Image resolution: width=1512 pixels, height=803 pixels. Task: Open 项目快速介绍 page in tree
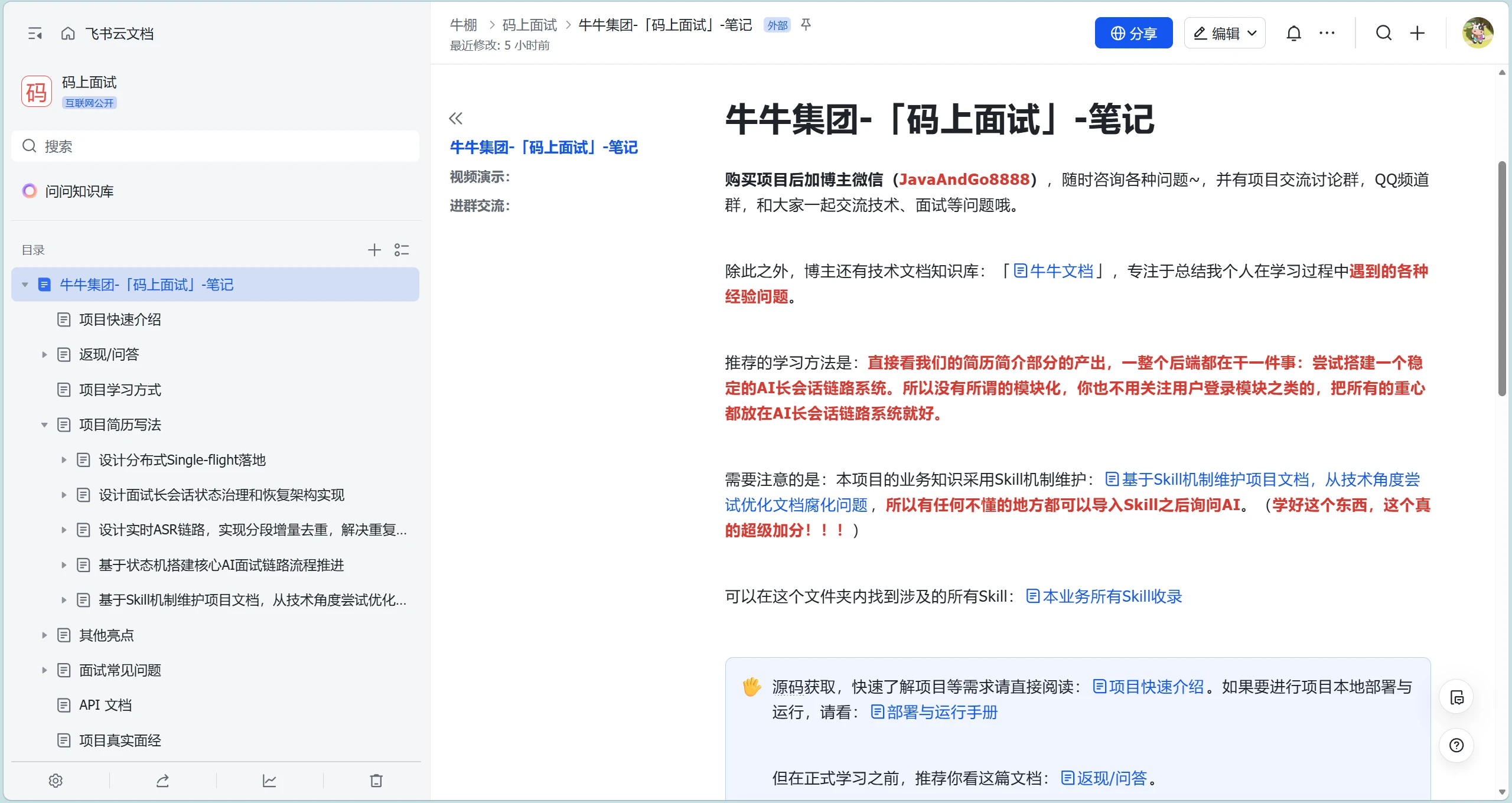(120, 319)
